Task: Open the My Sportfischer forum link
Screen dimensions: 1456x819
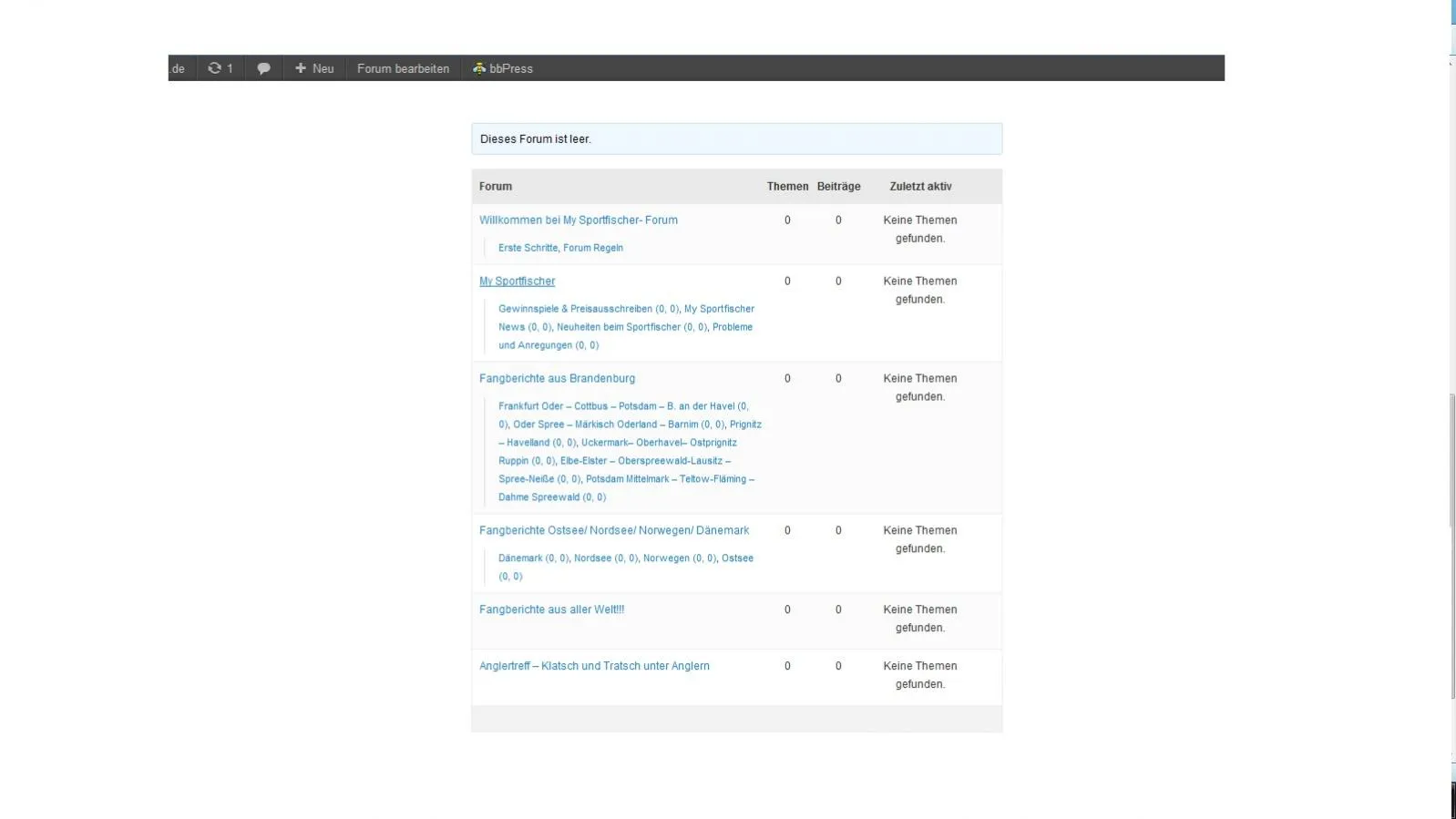Action: tap(517, 282)
